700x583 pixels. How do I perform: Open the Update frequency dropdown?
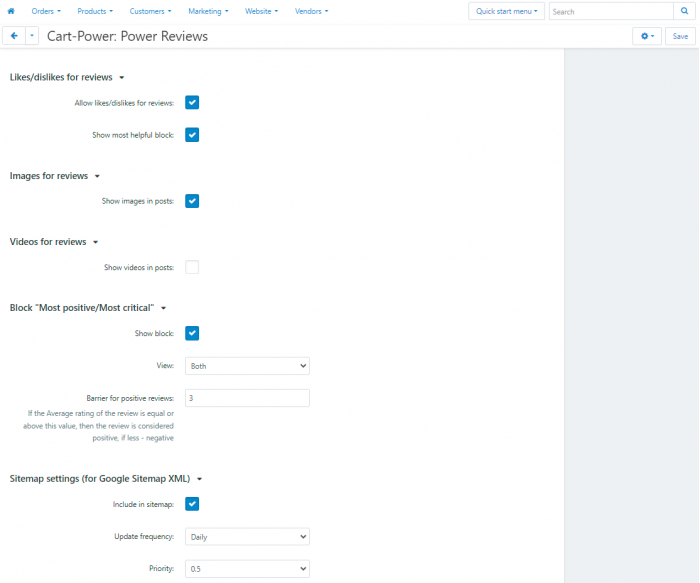point(247,537)
